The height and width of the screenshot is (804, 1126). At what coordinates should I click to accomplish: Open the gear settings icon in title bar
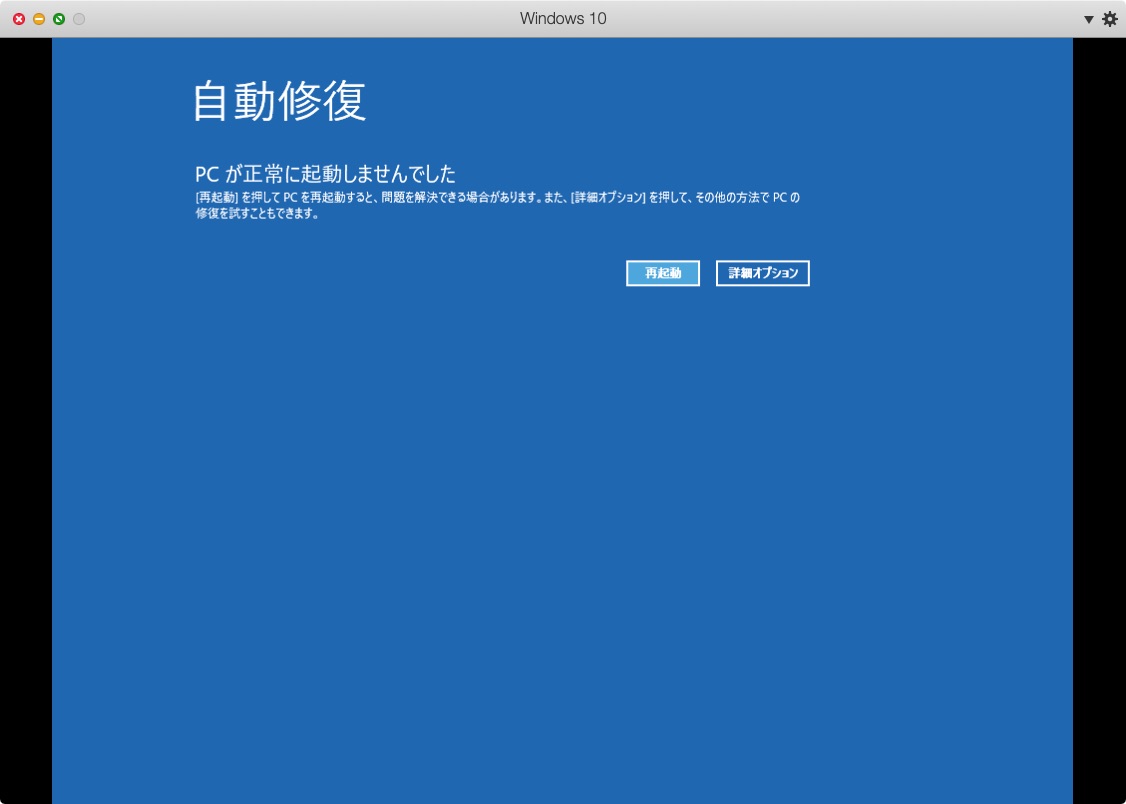point(1109,19)
